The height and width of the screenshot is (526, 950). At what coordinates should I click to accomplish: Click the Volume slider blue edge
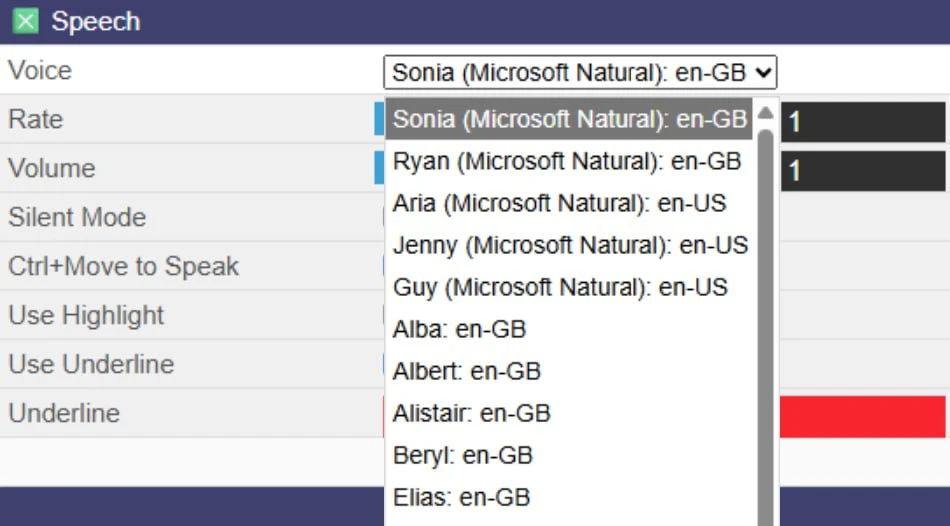(x=379, y=167)
